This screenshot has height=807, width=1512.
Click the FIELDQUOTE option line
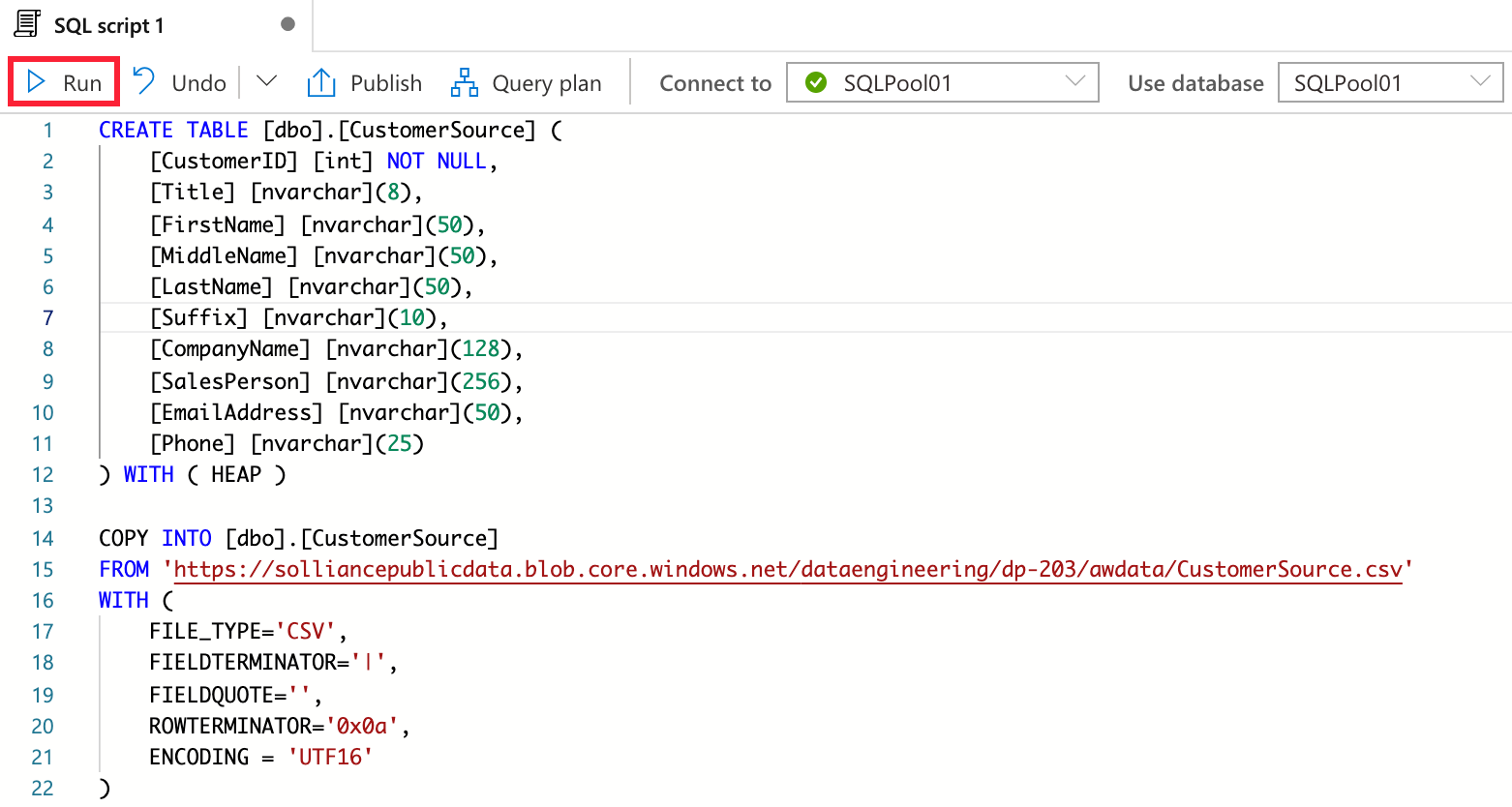235,695
